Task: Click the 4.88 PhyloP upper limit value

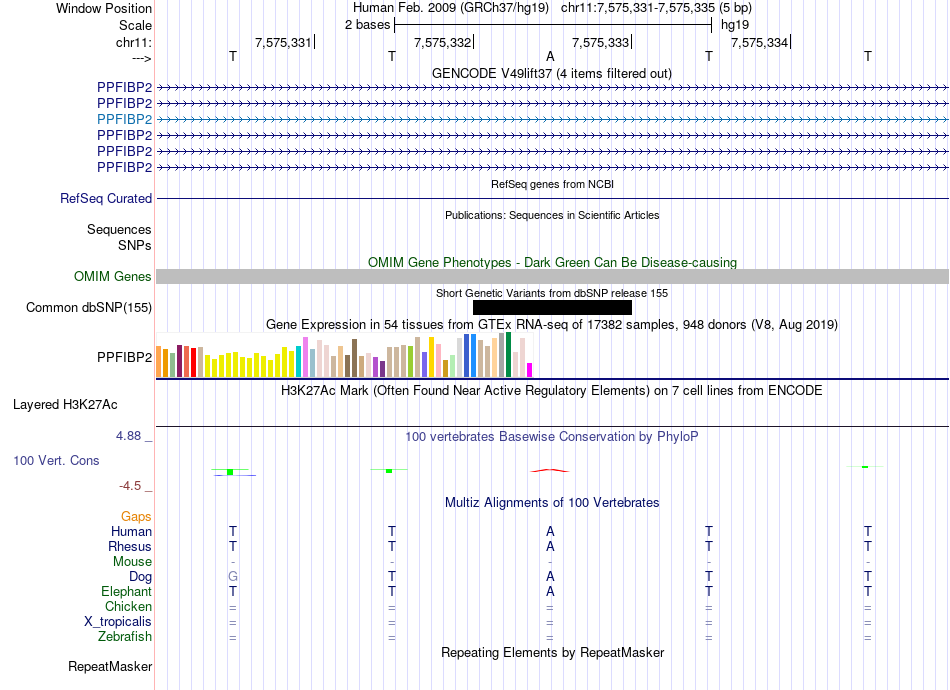Action: 128,436
